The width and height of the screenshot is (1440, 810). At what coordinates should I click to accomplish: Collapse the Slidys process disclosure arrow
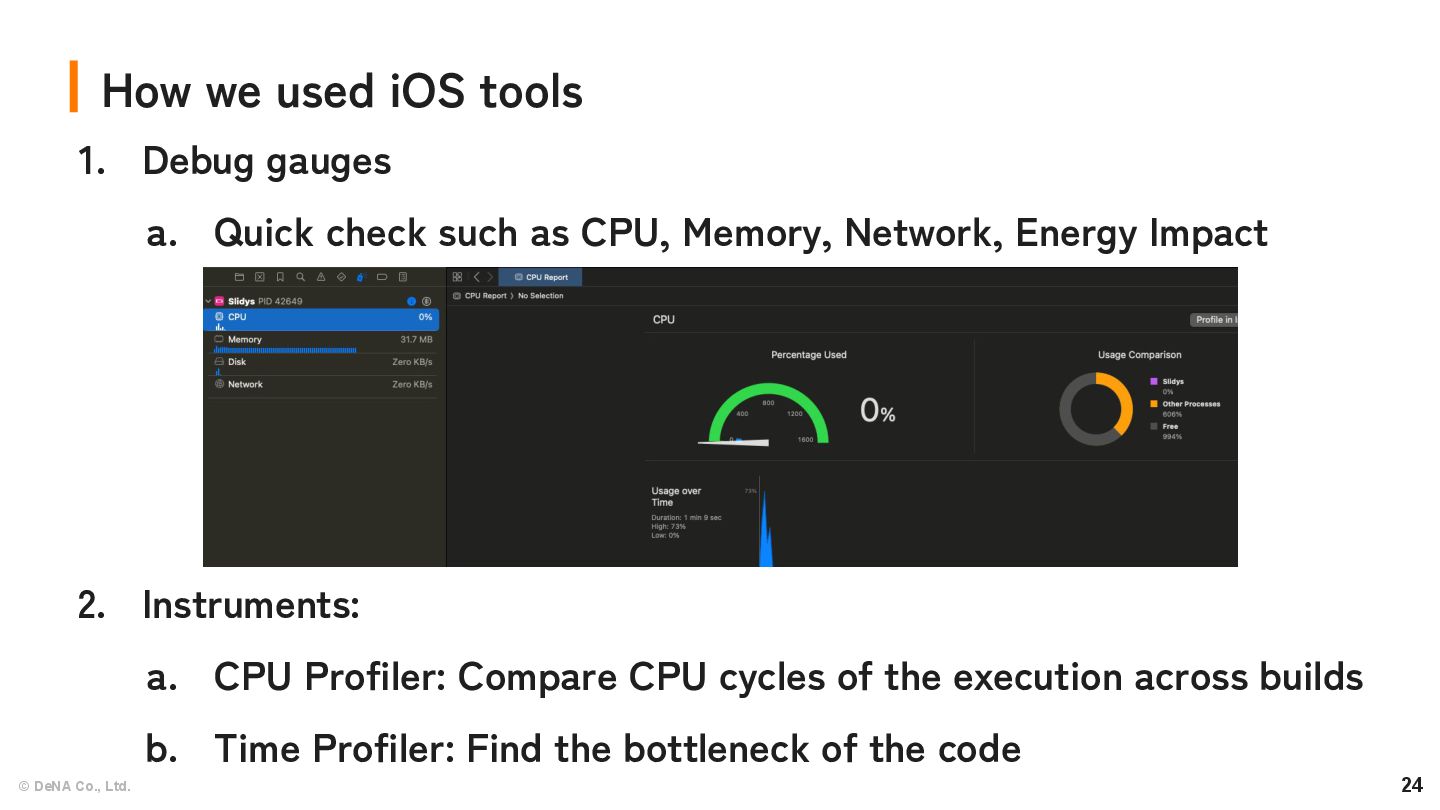click(x=208, y=301)
